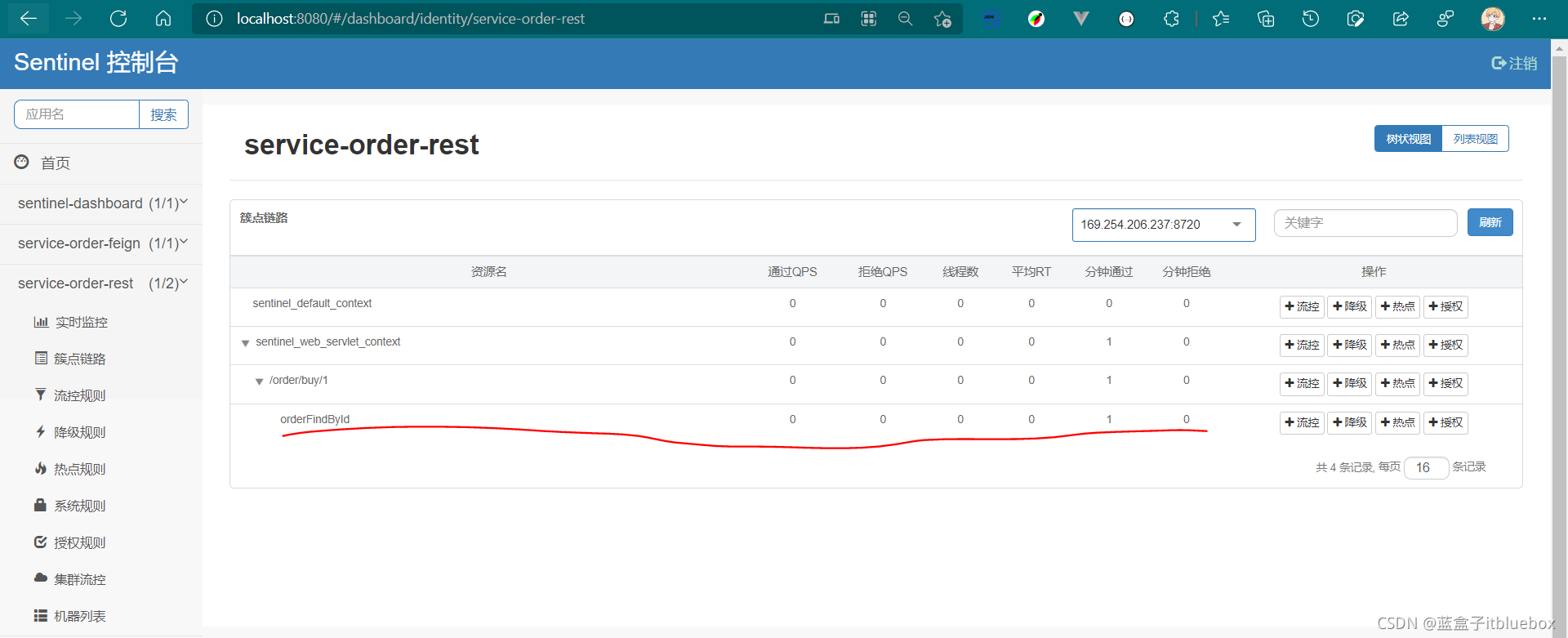View site information icon in address bar
Image resolution: width=1568 pixels, height=638 pixels.
pyautogui.click(x=214, y=19)
